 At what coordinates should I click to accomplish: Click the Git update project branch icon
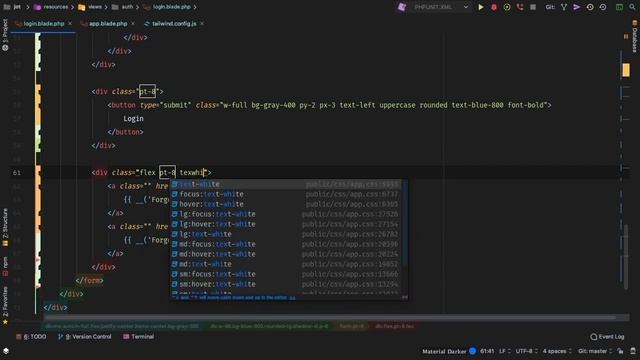click(564, 7)
